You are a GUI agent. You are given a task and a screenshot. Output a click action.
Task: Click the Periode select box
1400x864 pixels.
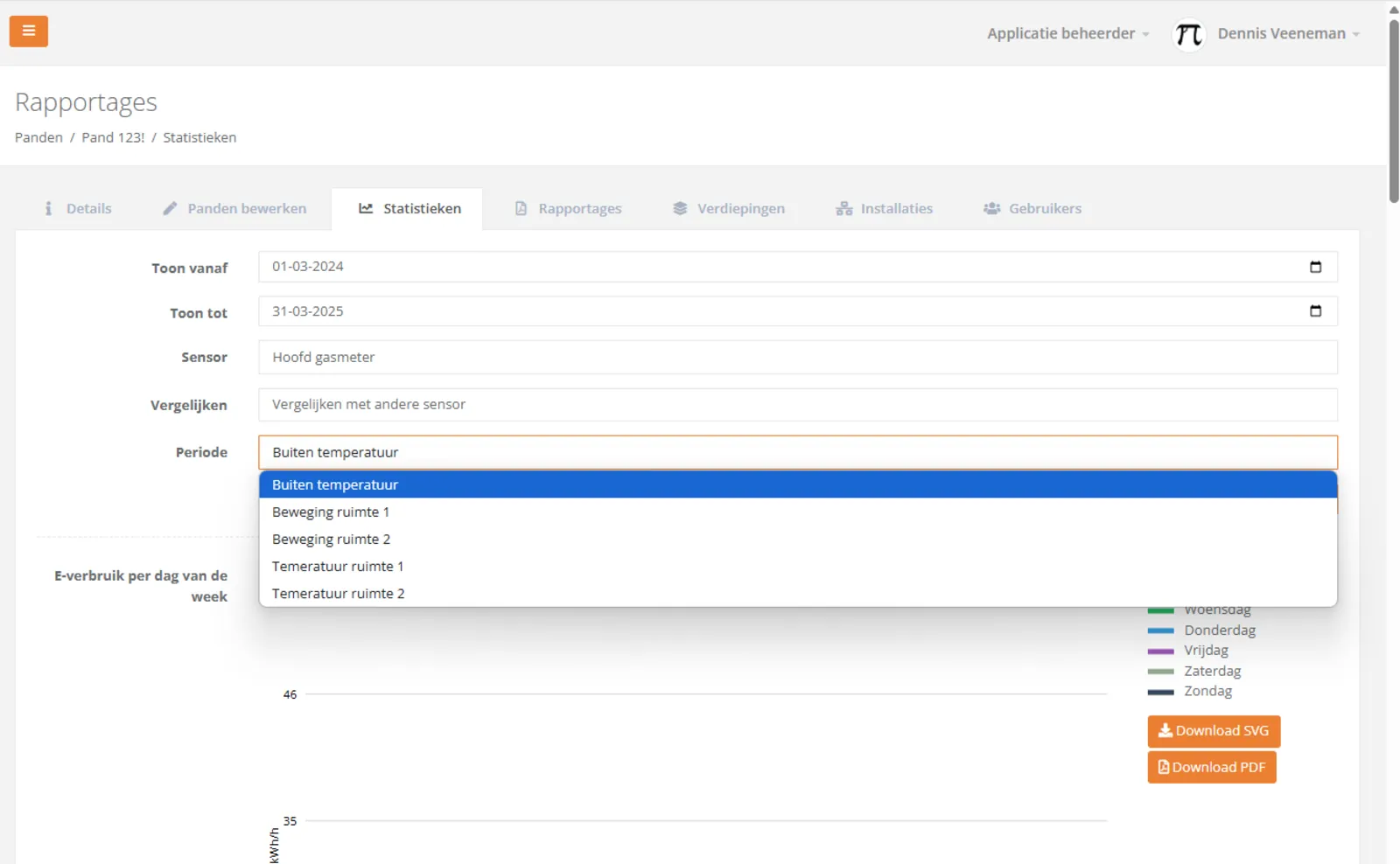797,452
